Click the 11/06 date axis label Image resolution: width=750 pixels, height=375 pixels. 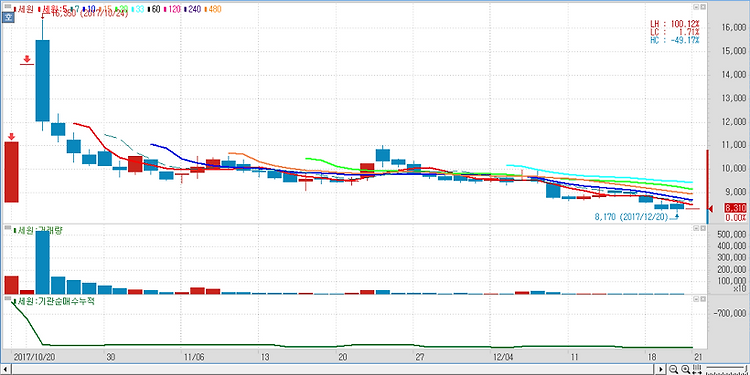194,357
